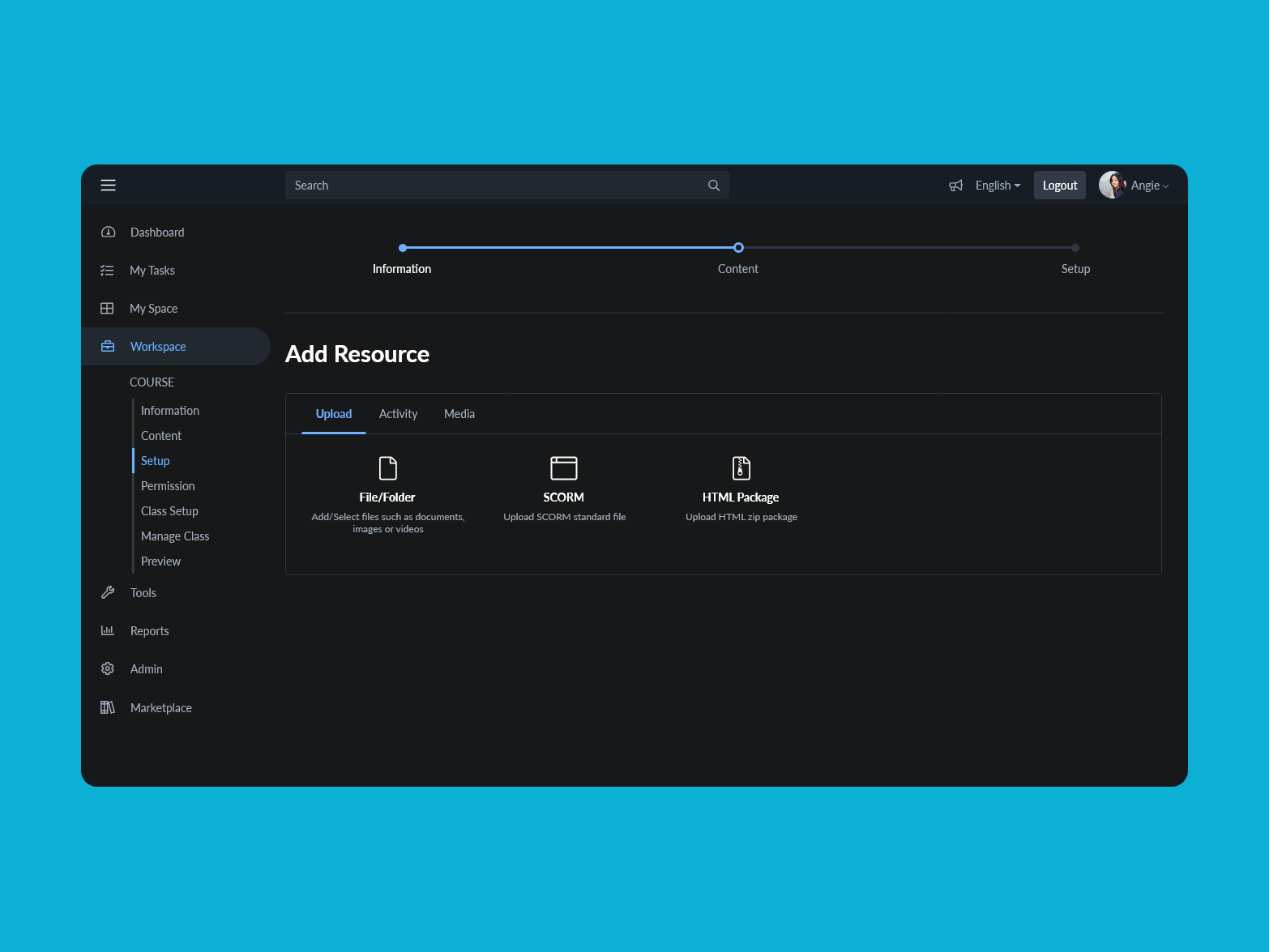Click the Tools wrench icon
This screenshot has width=1269, height=952.
(x=108, y=593)
